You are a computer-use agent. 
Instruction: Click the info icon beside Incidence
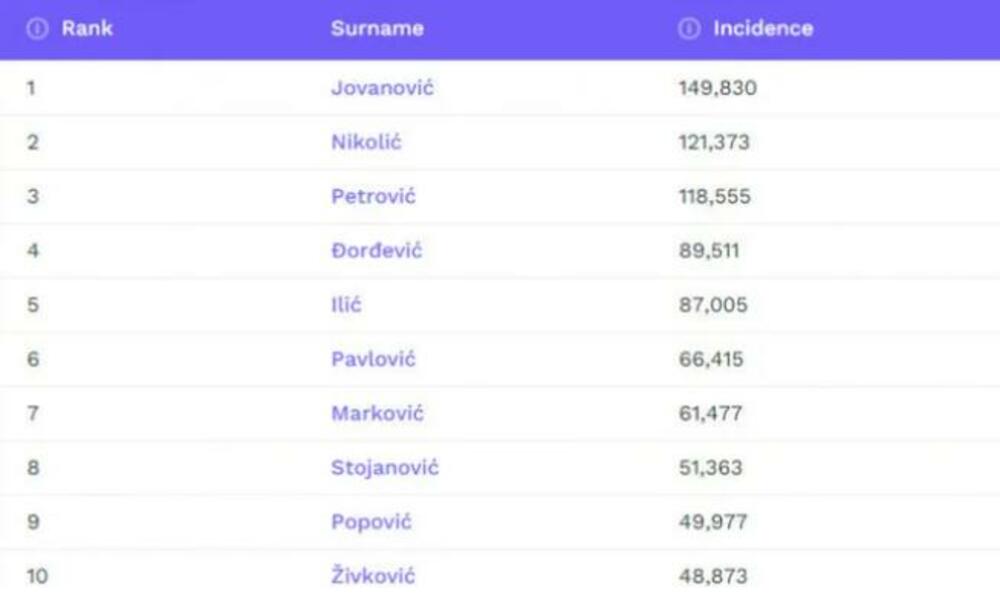point(688,29)
